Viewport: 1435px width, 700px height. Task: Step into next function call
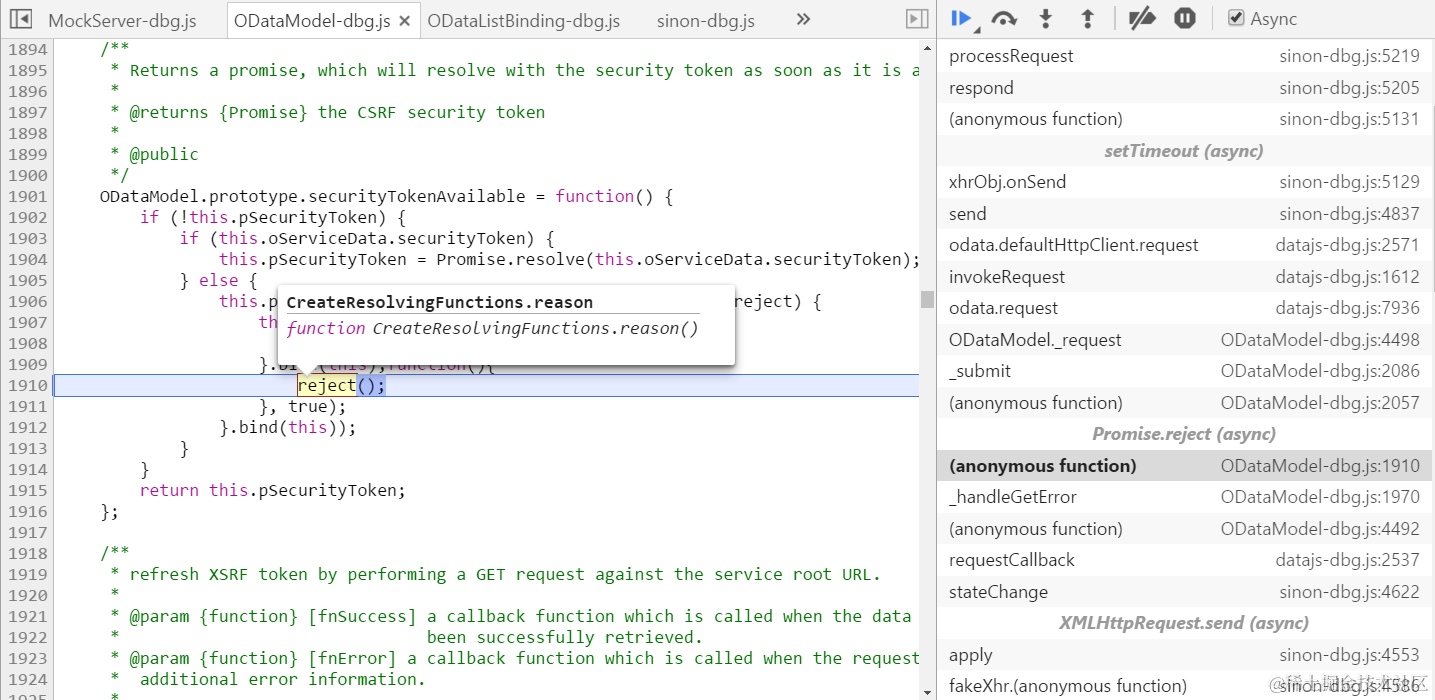coord(1046,18)
